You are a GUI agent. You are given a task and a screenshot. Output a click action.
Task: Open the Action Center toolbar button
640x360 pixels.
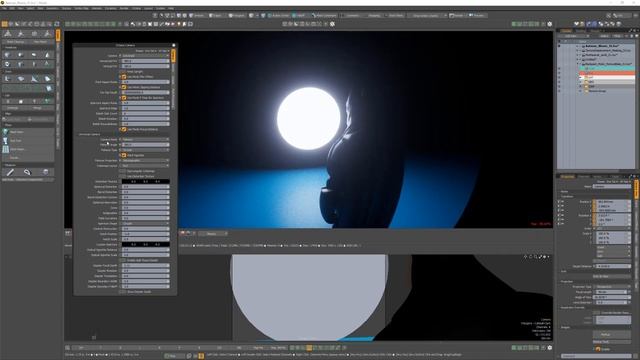279,16
